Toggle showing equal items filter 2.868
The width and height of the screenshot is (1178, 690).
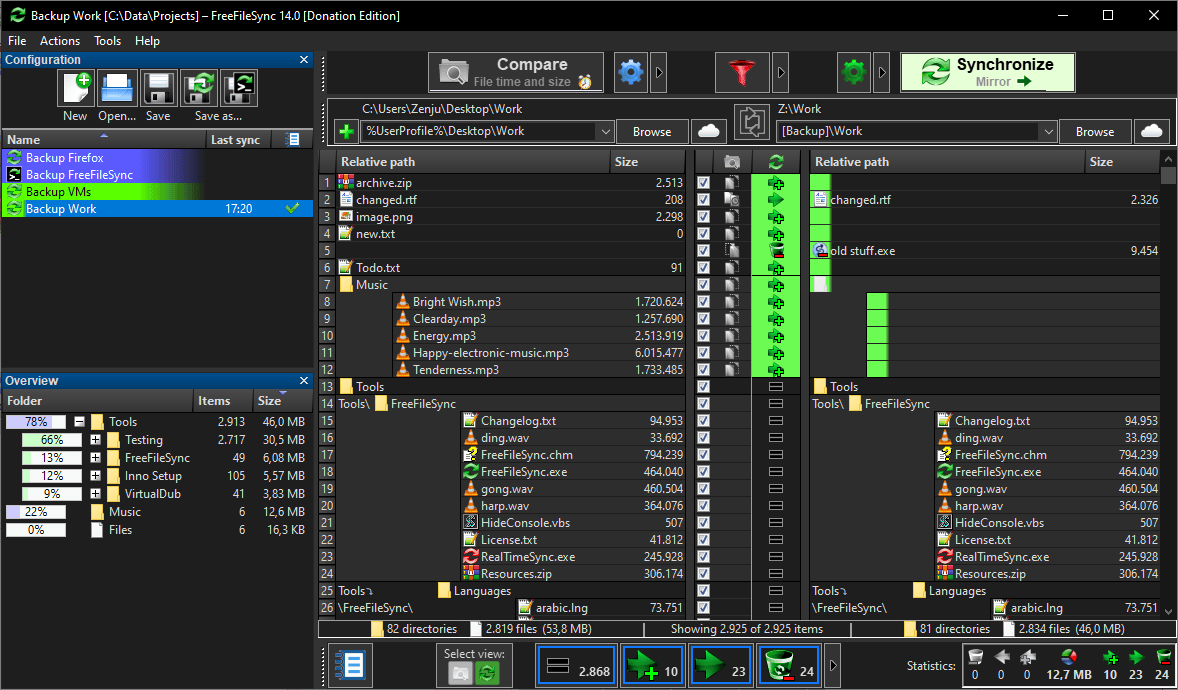click(x=576, y=666)
